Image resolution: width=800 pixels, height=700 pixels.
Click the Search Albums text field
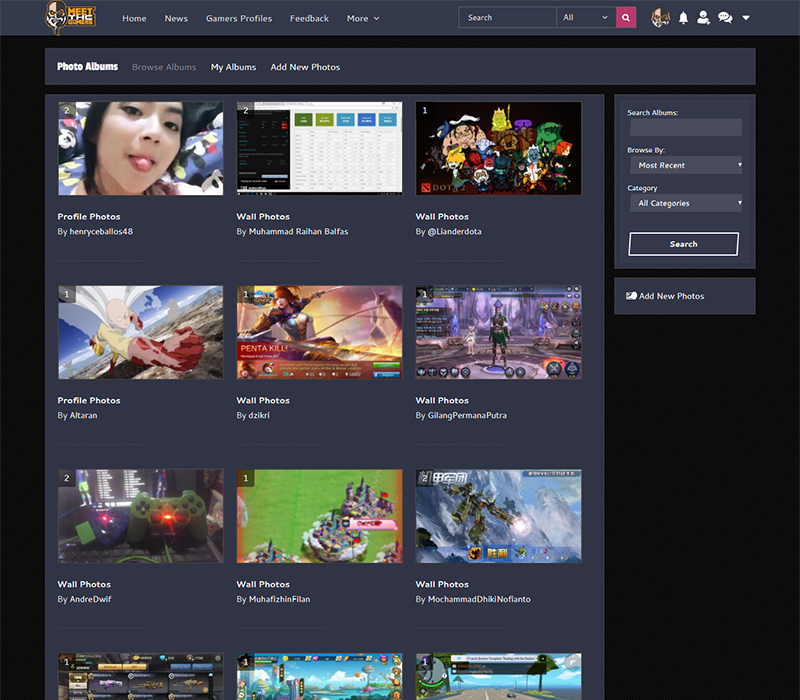685,128
